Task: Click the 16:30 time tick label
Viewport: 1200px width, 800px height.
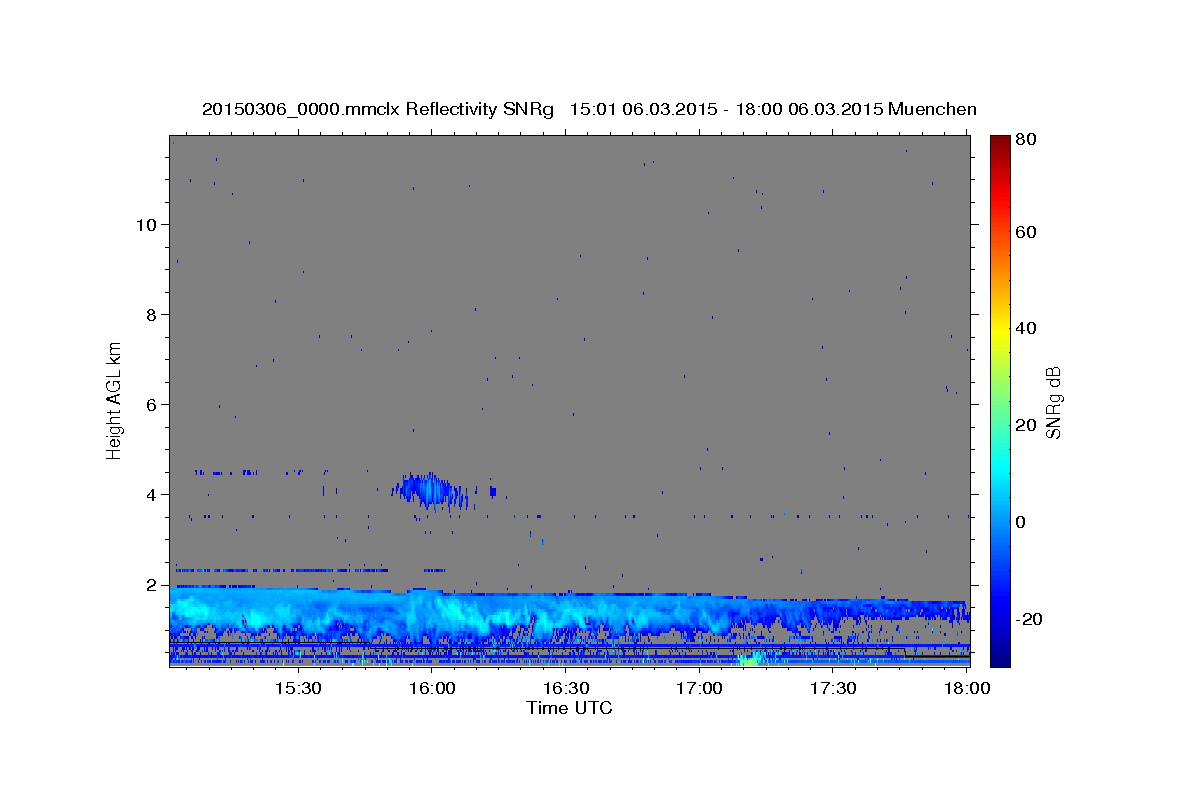Action: click(566, 688)
